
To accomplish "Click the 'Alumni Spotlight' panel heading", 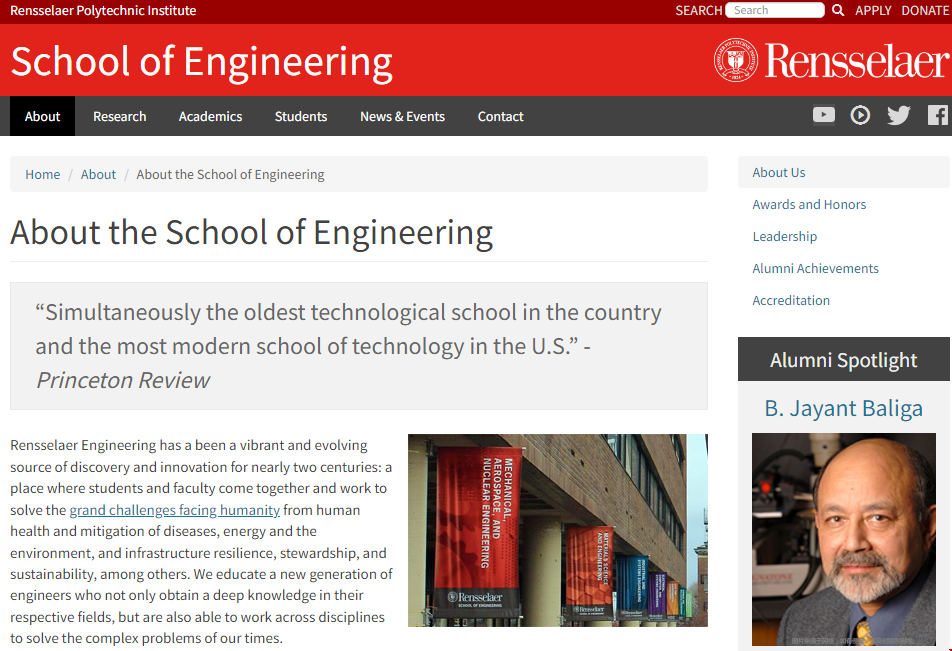I will click(x=844, y=360).
